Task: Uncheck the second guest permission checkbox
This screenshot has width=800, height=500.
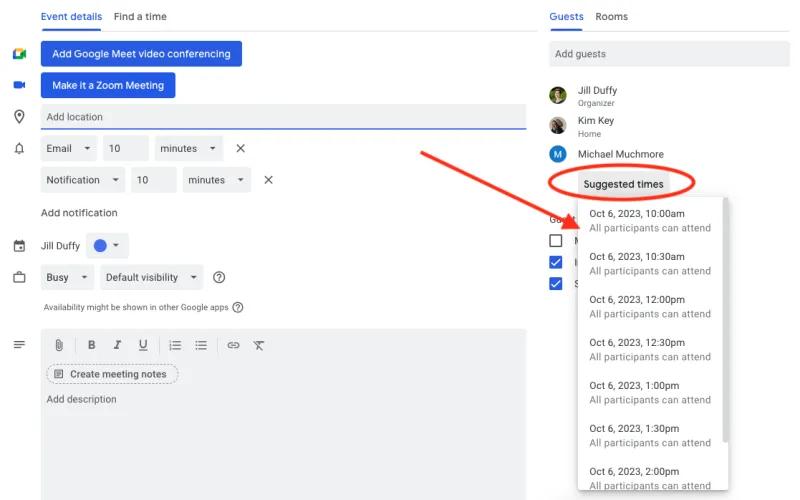Action: tap(556, 262)
